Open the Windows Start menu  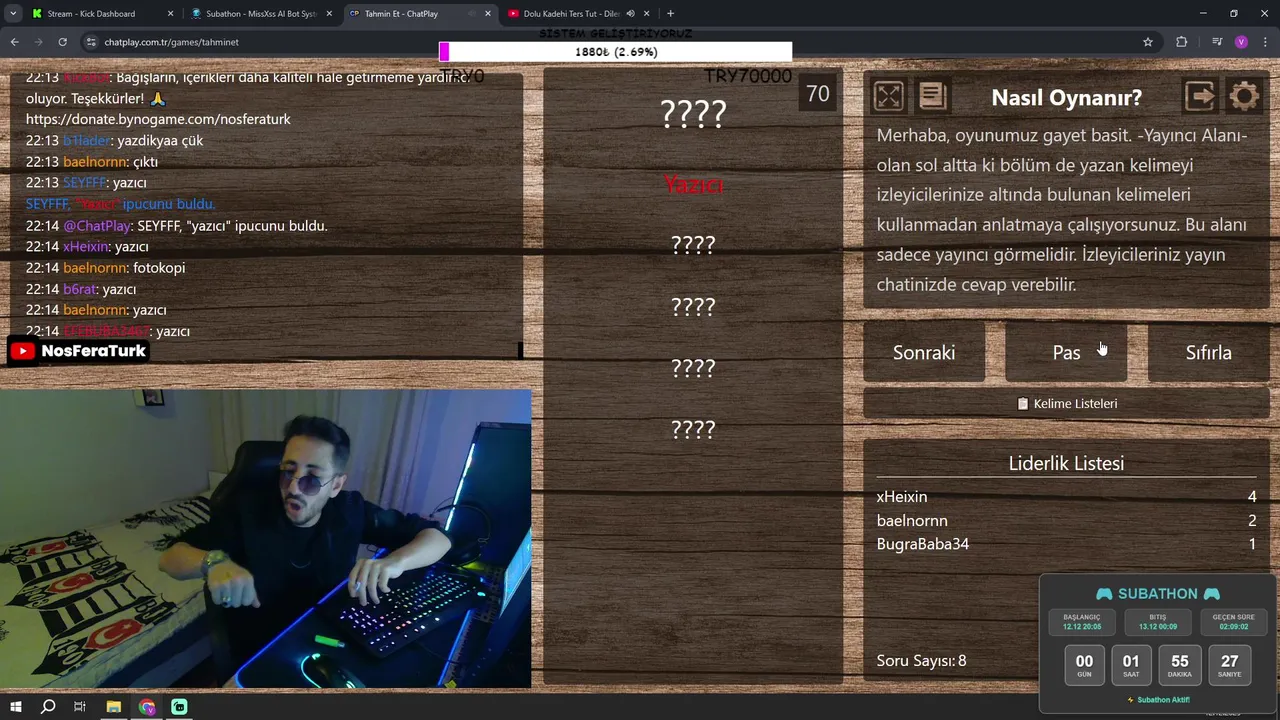coord(16,707)
